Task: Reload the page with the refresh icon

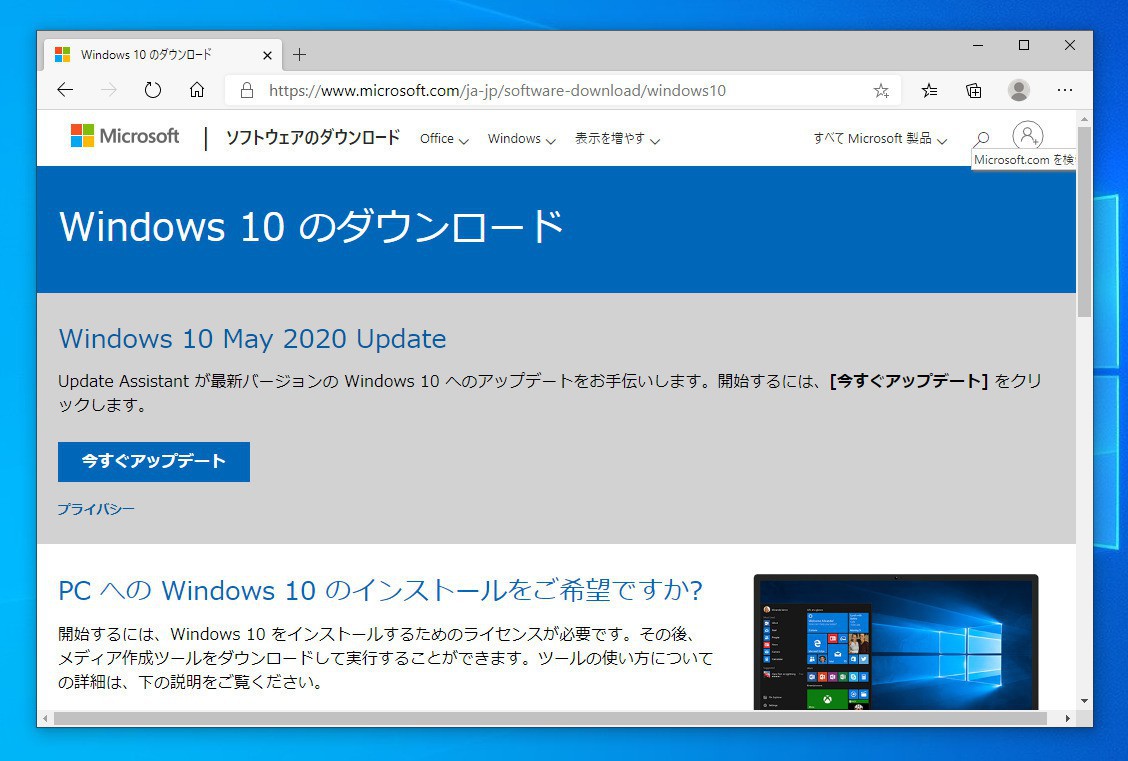Action: pyautogui.click(x=153, y=90)
